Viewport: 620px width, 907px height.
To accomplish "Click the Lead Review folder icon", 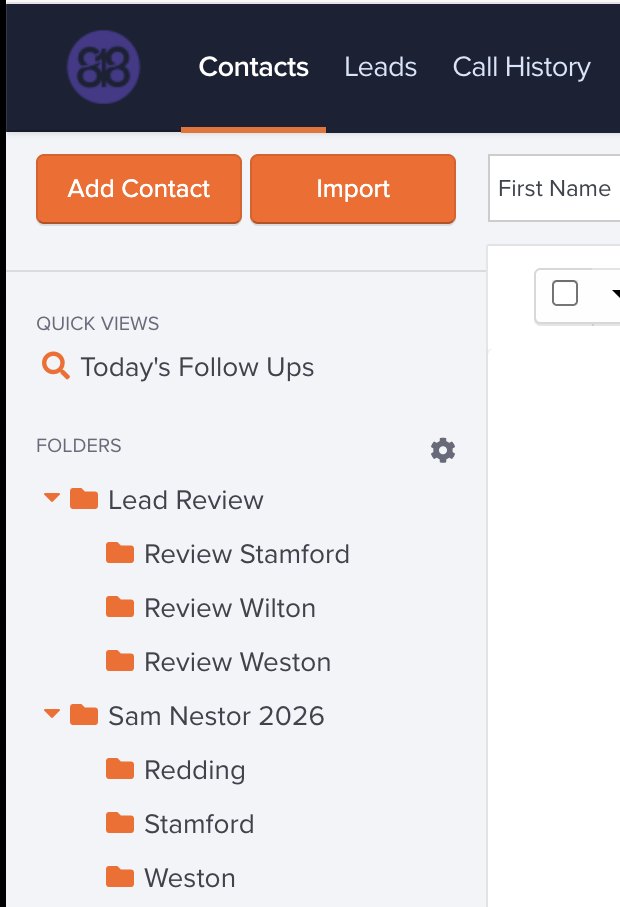I will (x=84, y=499).
